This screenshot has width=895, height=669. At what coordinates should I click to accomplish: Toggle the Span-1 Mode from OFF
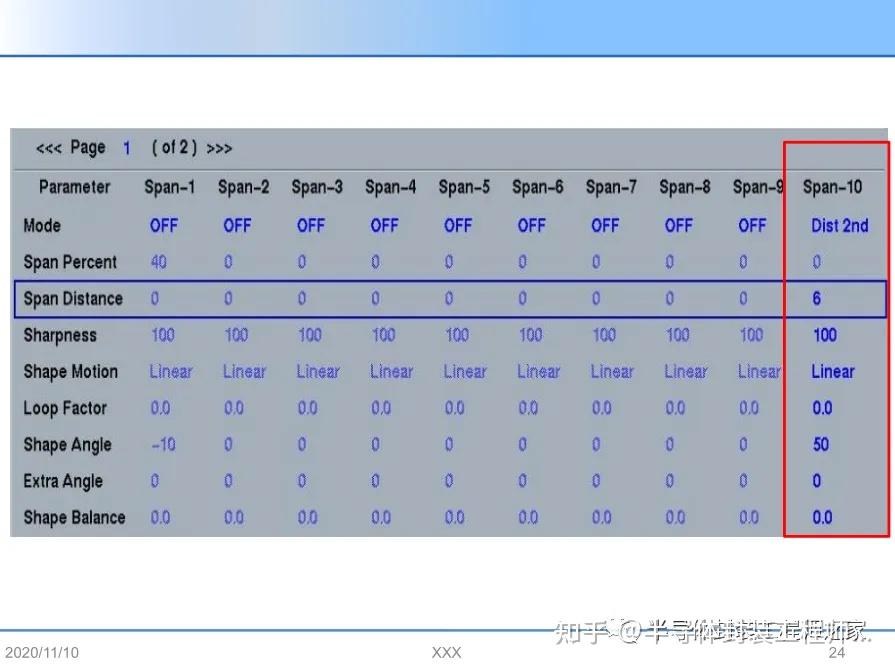click(163, 225)
